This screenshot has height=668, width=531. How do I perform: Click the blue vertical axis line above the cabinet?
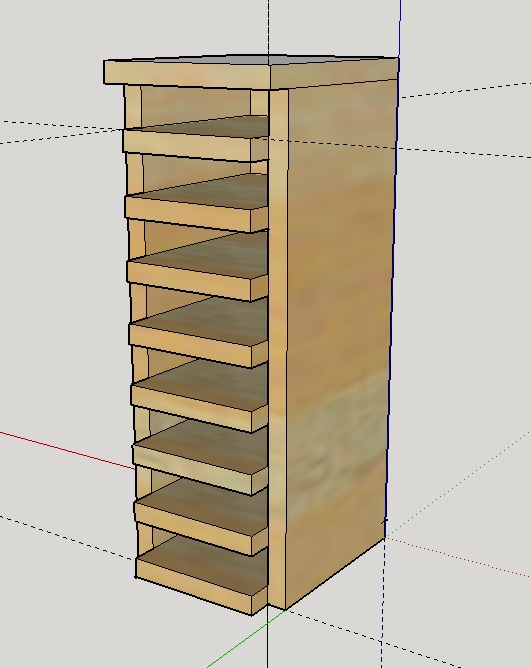(x=400, y=28)
